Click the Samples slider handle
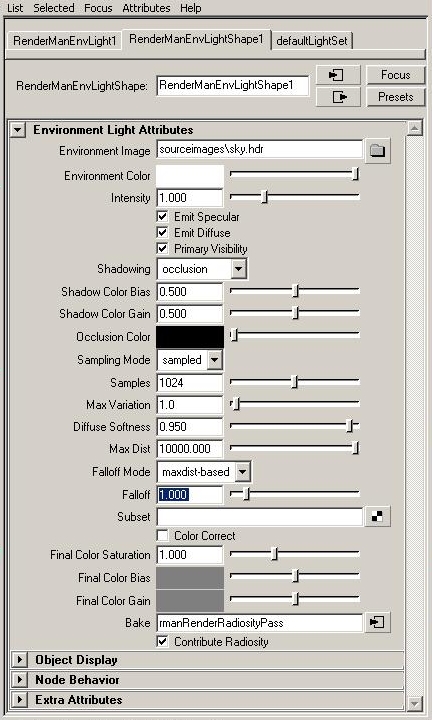432x720 pixels. click(x=296, y=382)
